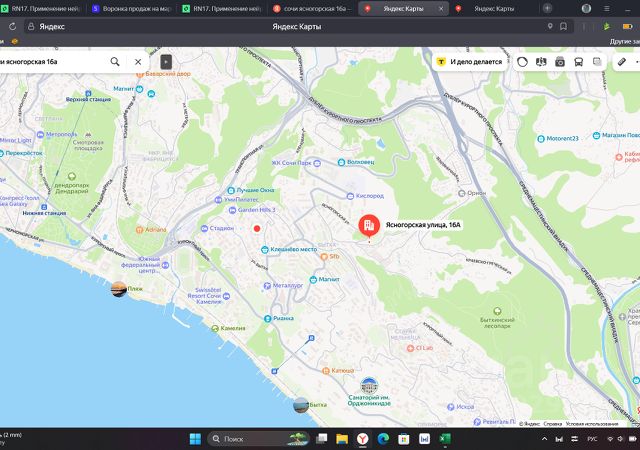Viewport: 640px width, 450px height.
Task: Open Санаторий им. Орджоникидзе thumbnail
Action: (369, 385)
